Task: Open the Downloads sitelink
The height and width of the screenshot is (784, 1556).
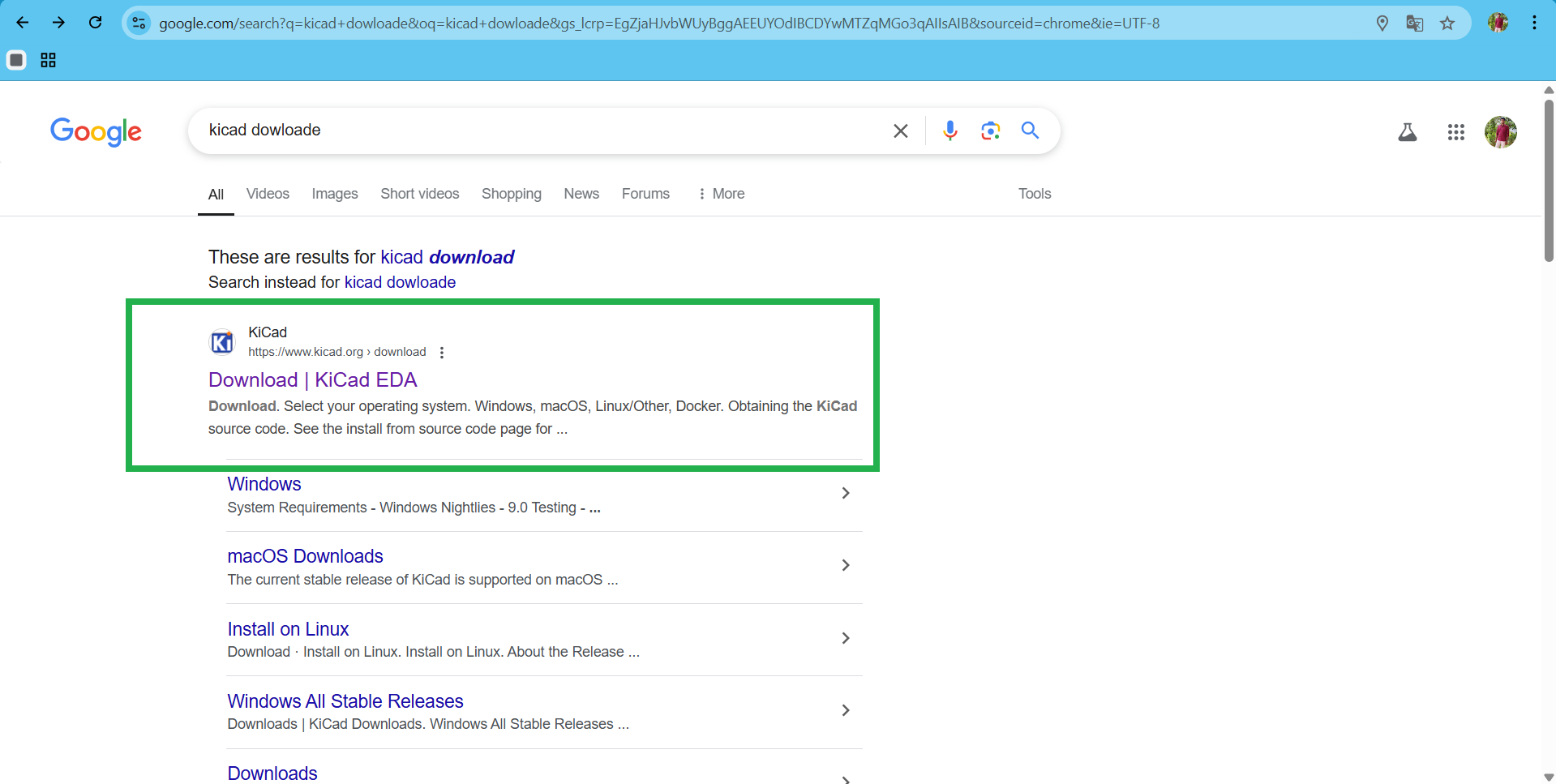Action: pyautogui.click(x=272, y=773)
